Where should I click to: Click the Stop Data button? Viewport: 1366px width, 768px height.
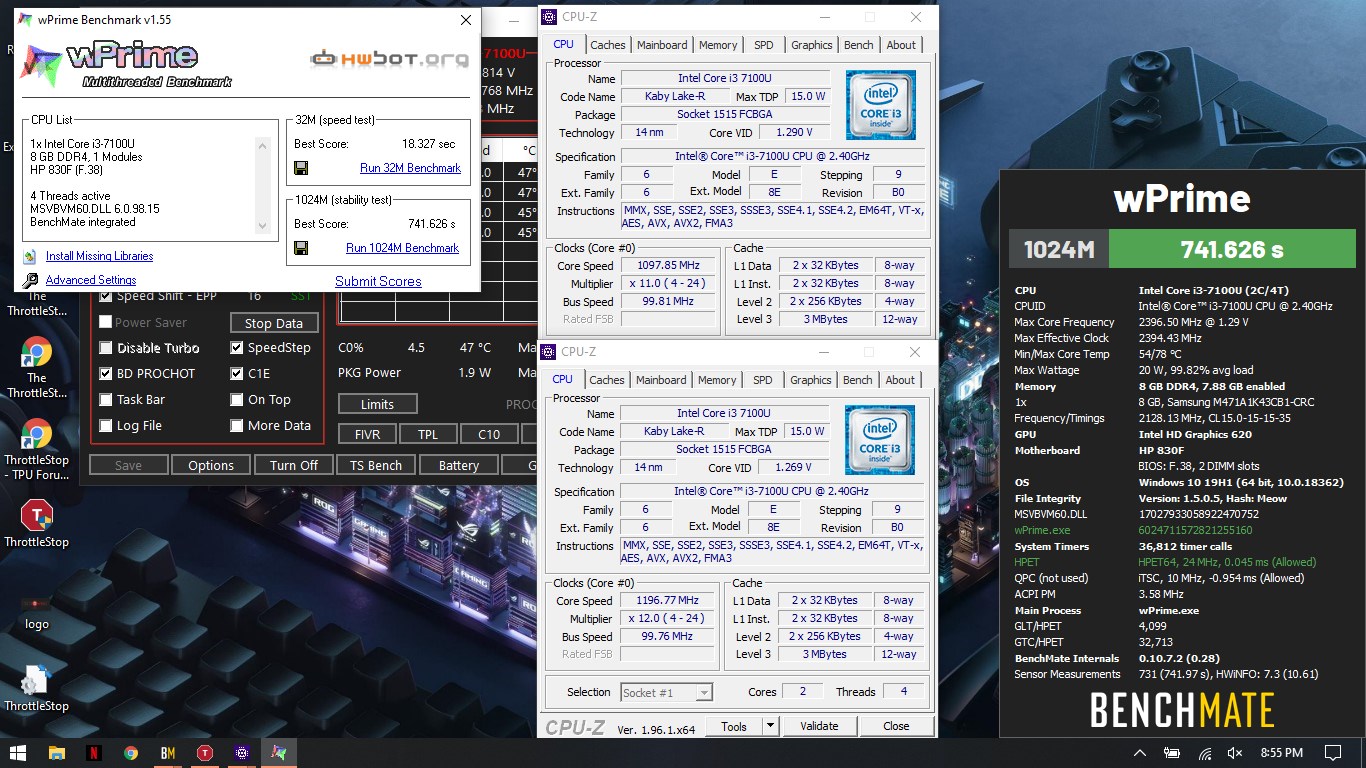(x=274, y=323)
